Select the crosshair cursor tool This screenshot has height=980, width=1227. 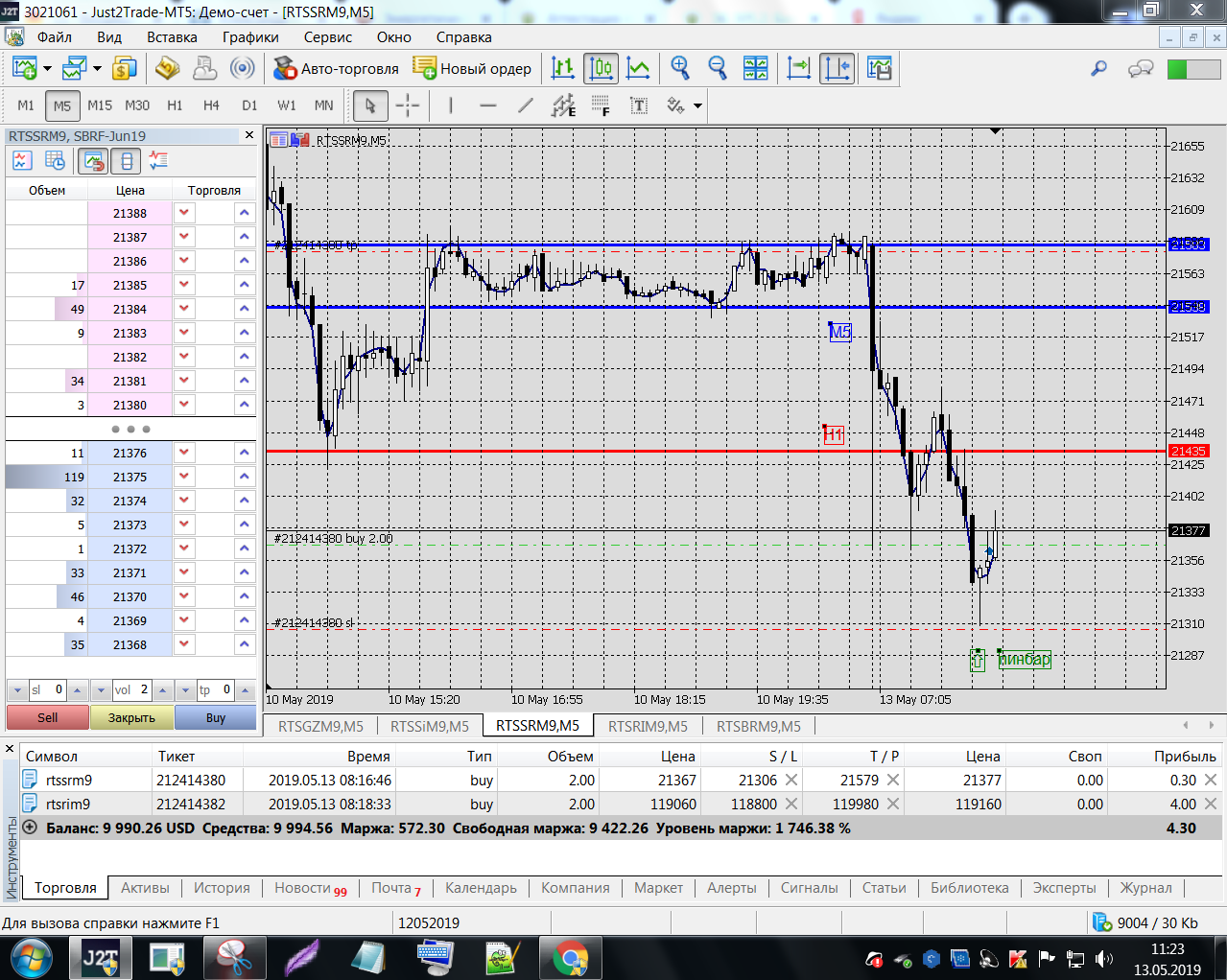coord(408,105)
